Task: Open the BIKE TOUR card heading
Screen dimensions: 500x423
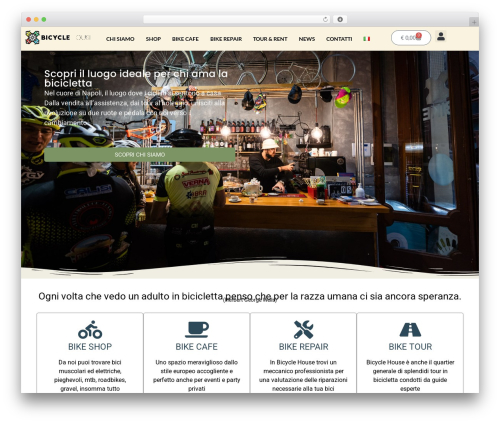Action: pyautogui.click(x=410, y=347)
